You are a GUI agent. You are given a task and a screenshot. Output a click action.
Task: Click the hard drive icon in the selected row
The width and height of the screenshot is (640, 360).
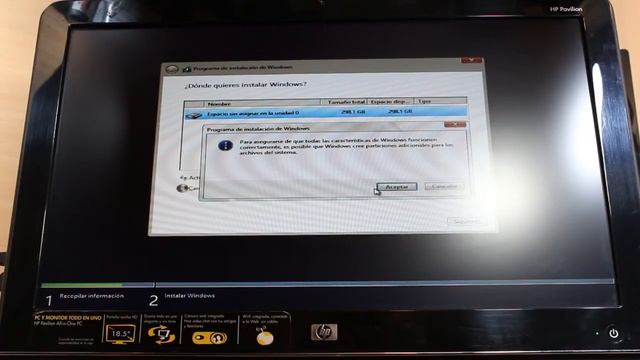coord(193,115)
